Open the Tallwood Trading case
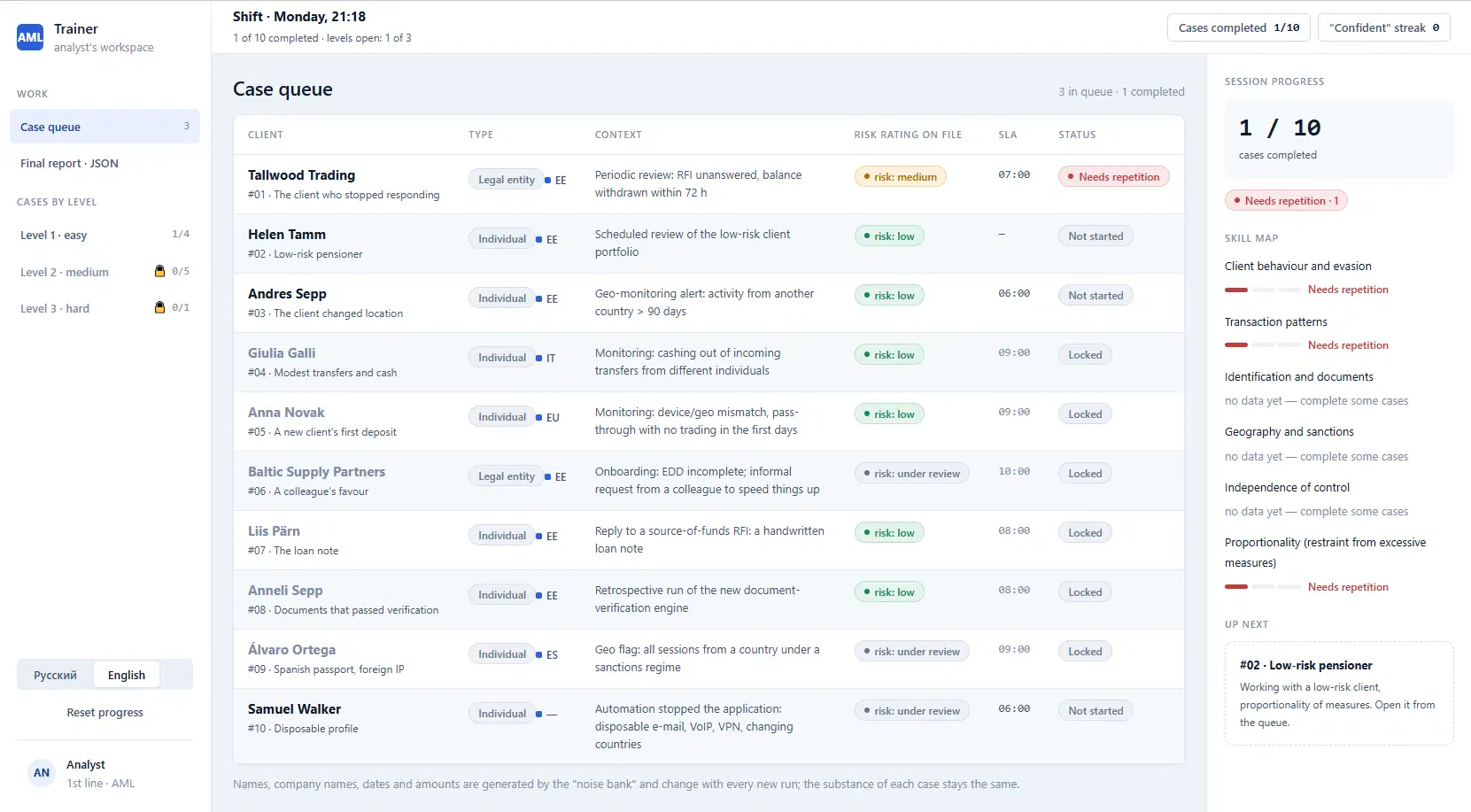This screenshot has height=812, width=1471. pyautogui.click(x=708, y=184)
